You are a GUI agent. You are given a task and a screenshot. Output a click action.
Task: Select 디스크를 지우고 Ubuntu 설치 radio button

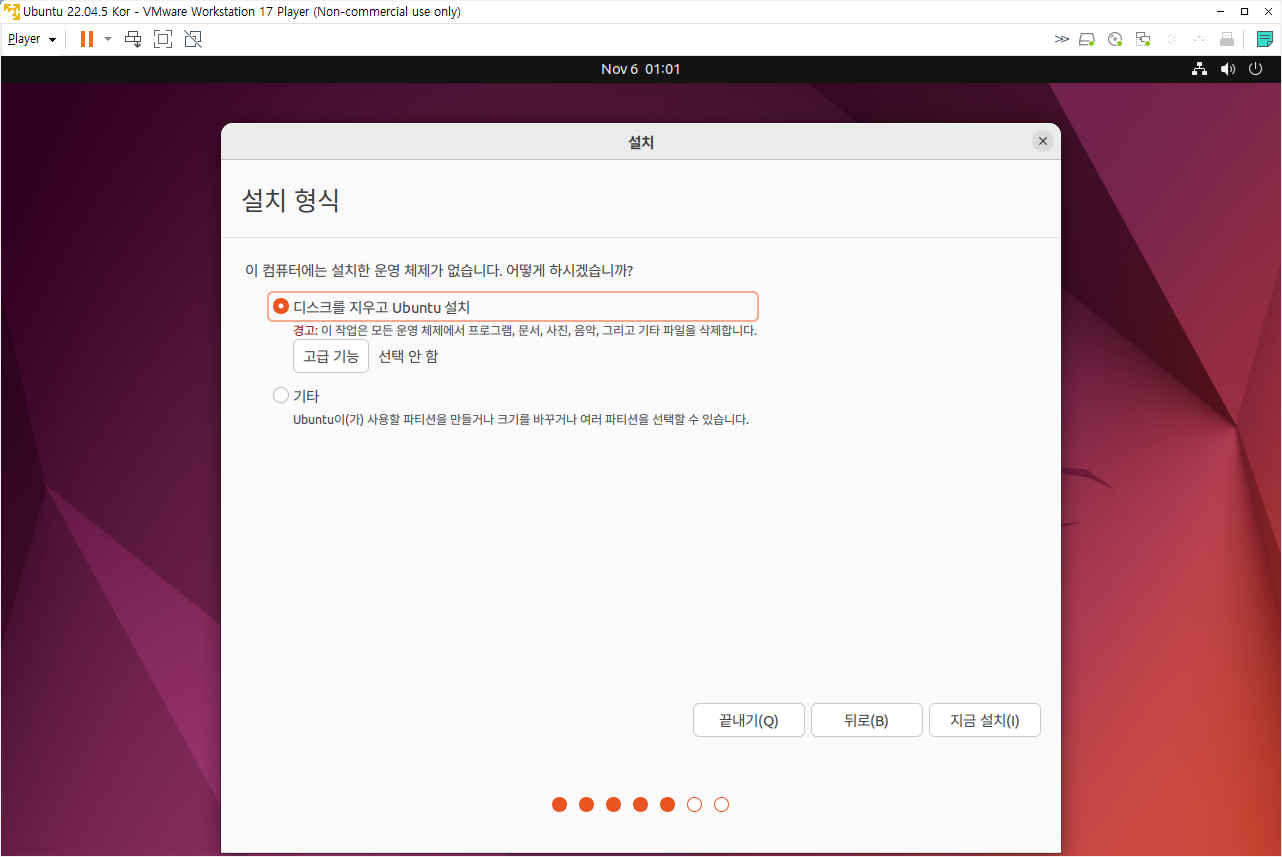[x=281, y=306]
